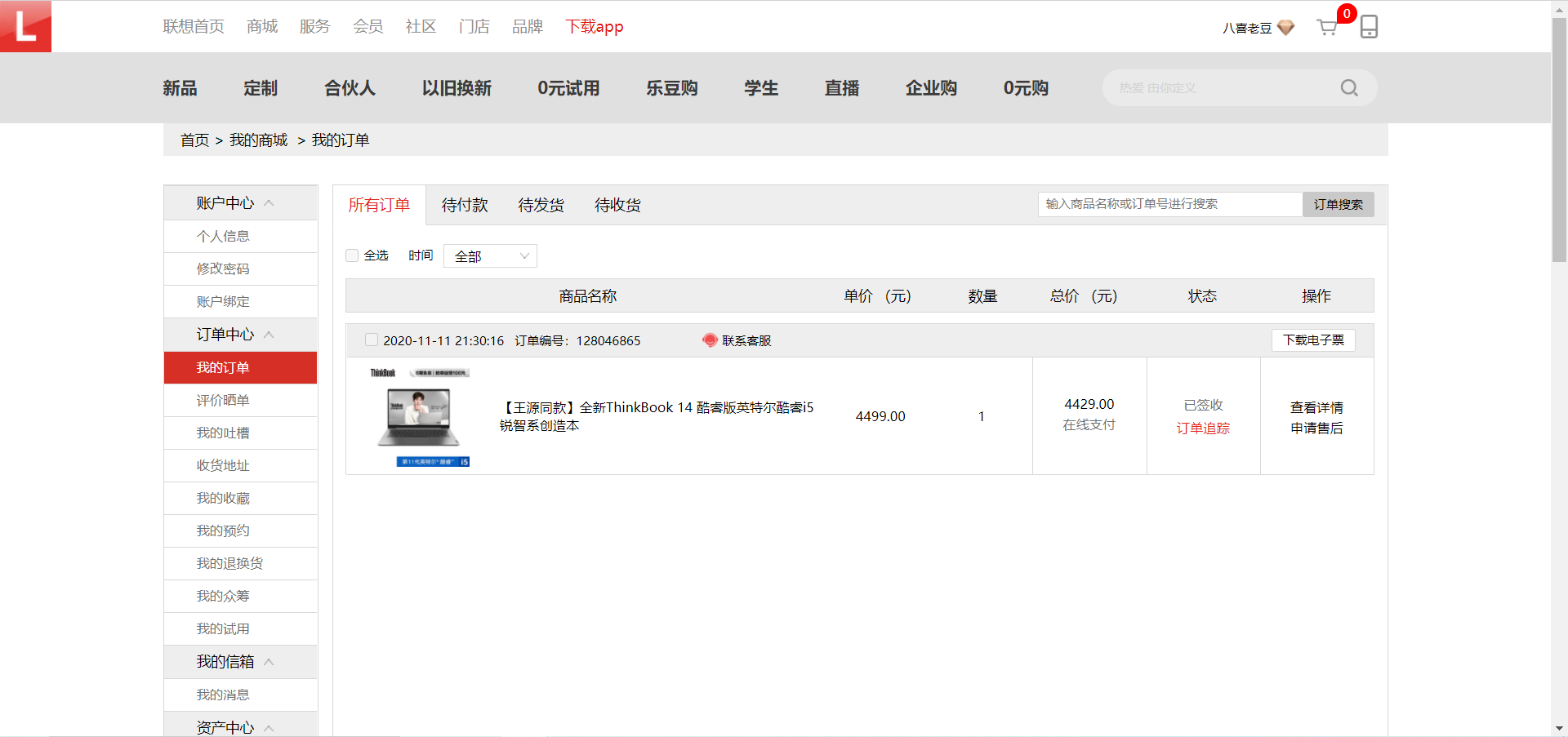
Task: Open 门店 in top menu
Action: pos(474,26)
